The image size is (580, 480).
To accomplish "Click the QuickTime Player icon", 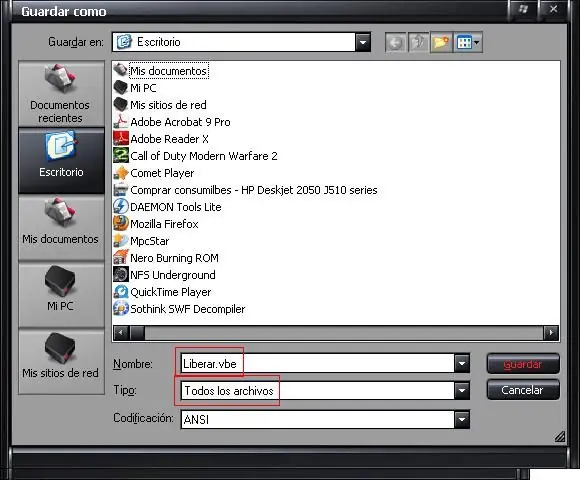I will pyautogui.click(x=121, y=292).
